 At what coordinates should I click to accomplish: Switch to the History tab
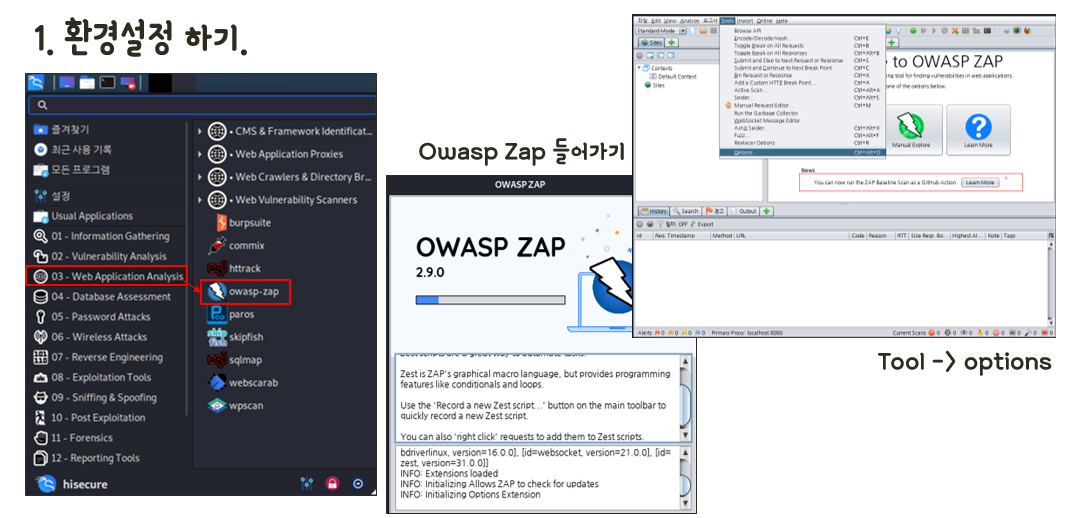pos(653,211)
